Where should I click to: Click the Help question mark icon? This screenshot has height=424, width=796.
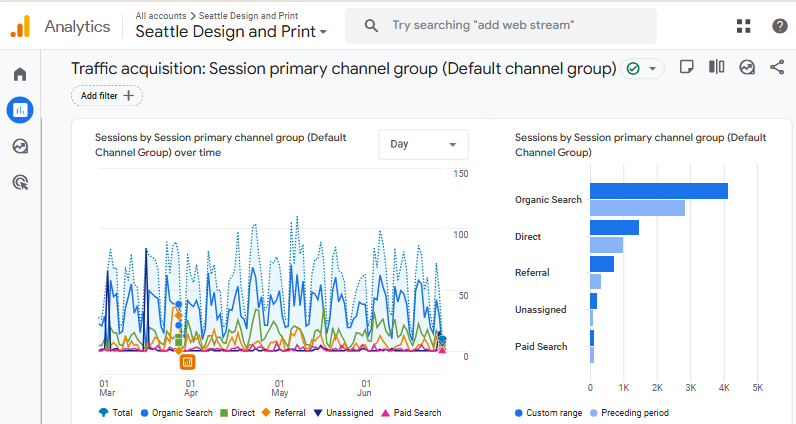pos(780,26)
